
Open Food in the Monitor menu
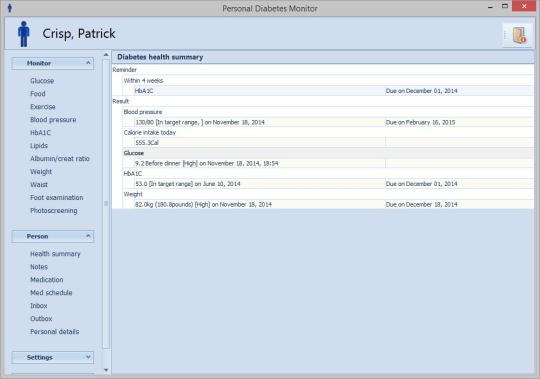tap(38, 94)
